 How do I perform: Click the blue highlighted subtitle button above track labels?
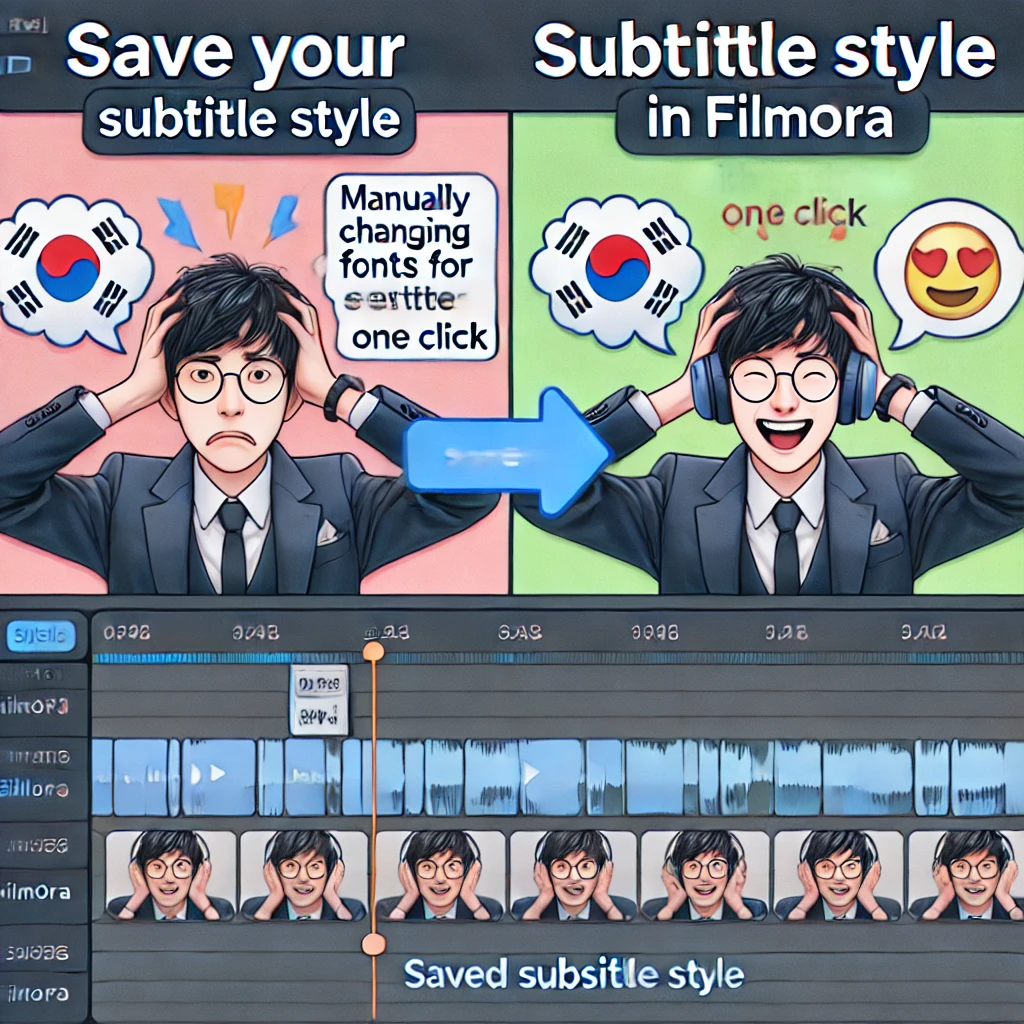[40, 636]
